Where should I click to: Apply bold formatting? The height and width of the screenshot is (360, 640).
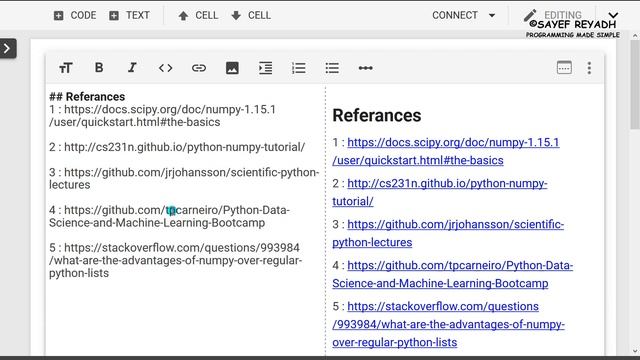(x=99, y=68)
